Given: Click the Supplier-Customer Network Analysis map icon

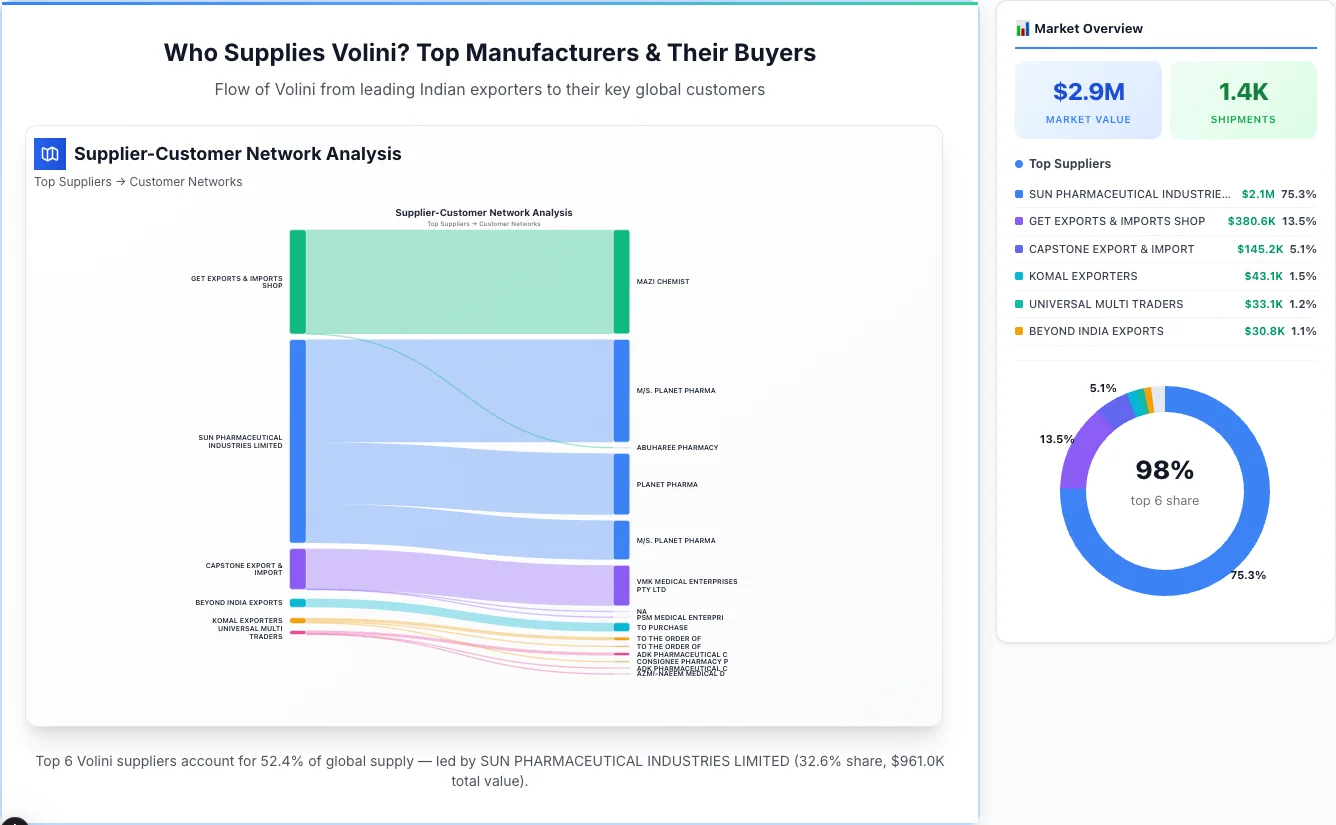Looking at the screenshot, I should click(x=49, y=154).
